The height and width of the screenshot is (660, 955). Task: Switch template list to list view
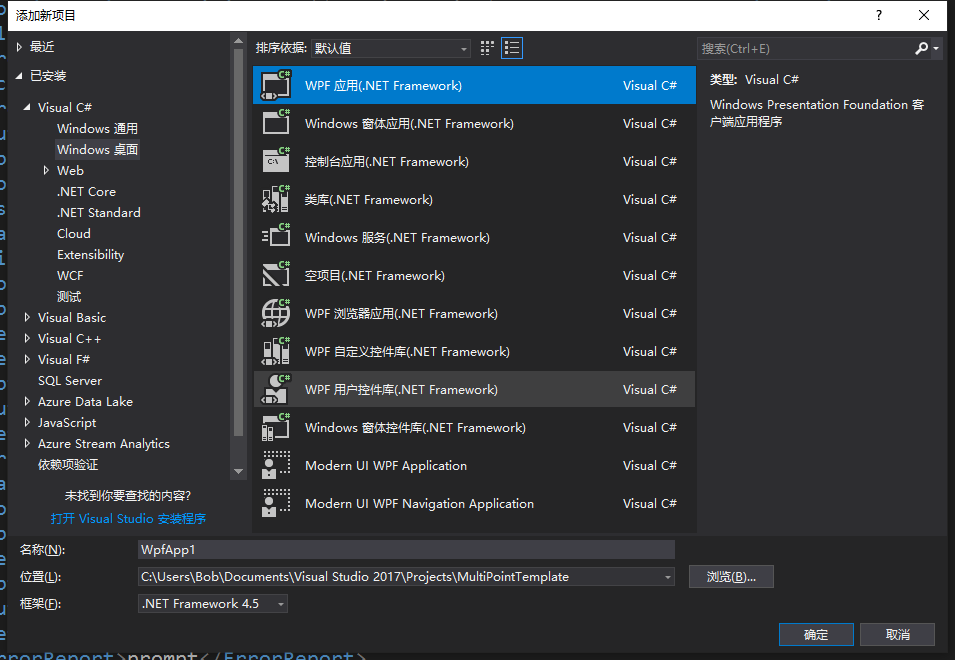tap(512, 47)
